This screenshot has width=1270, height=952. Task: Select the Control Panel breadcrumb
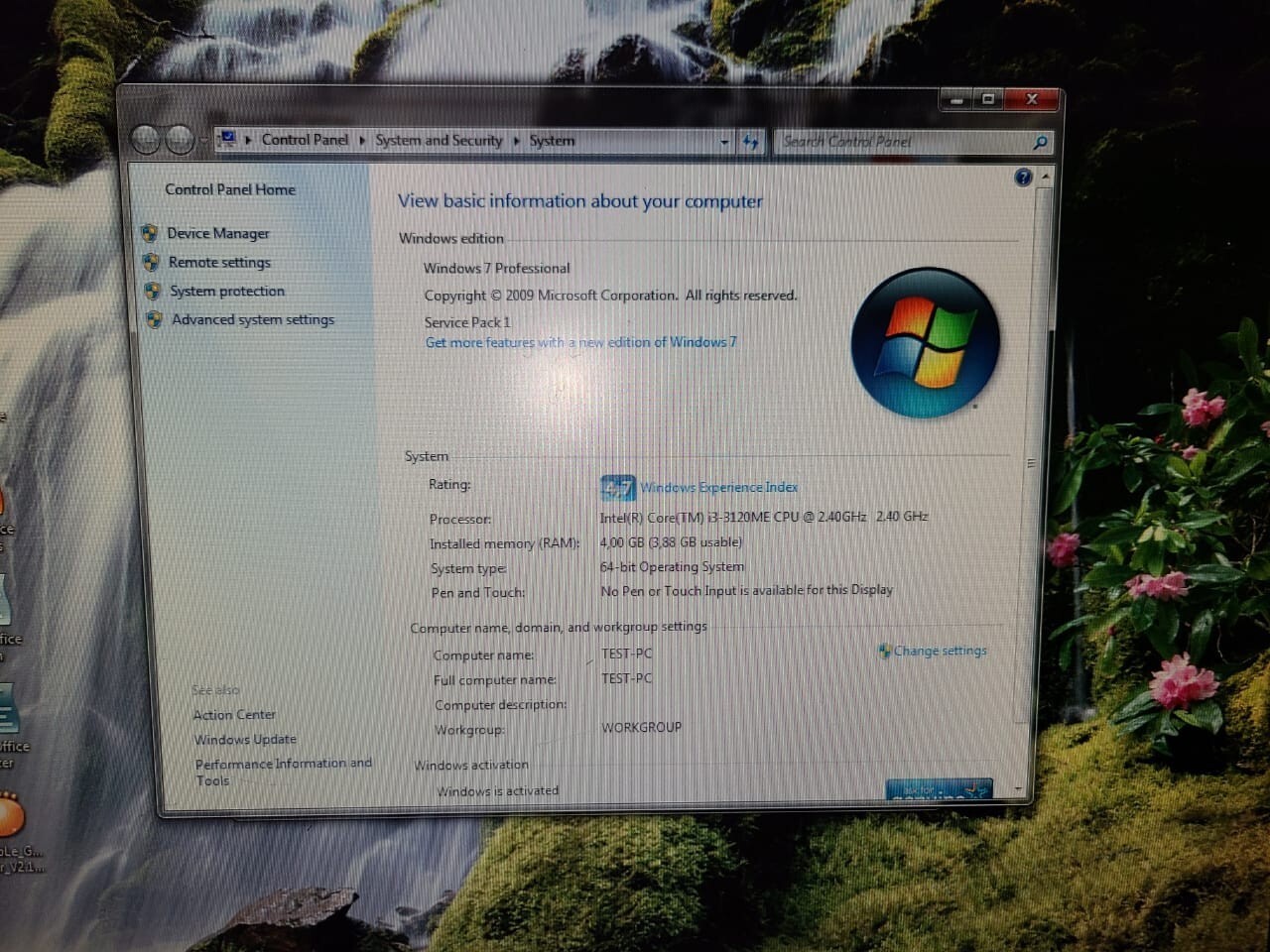pyautogui.click(x=305, y=140)
